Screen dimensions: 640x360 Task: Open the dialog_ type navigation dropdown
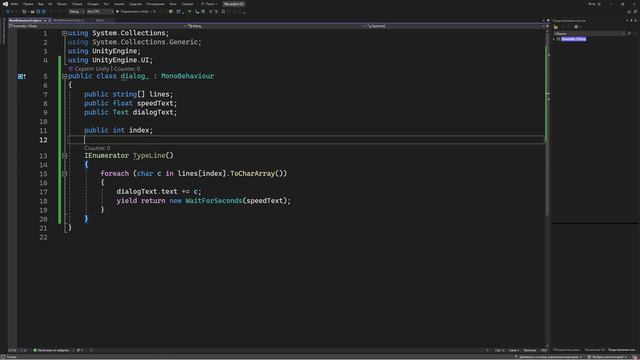point(276,26)
